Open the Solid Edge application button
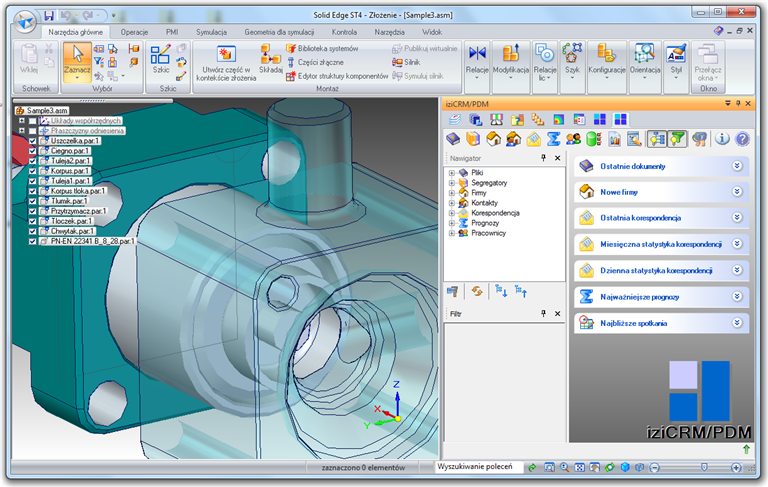The height and width of the screenshot is (487, 768). 24,22
